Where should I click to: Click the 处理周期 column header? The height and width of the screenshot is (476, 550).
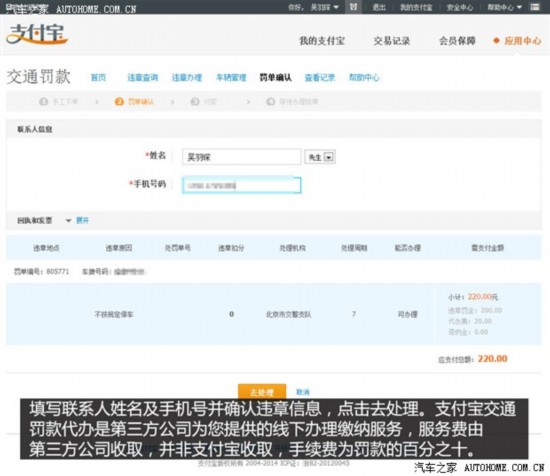tap(354, 248)
